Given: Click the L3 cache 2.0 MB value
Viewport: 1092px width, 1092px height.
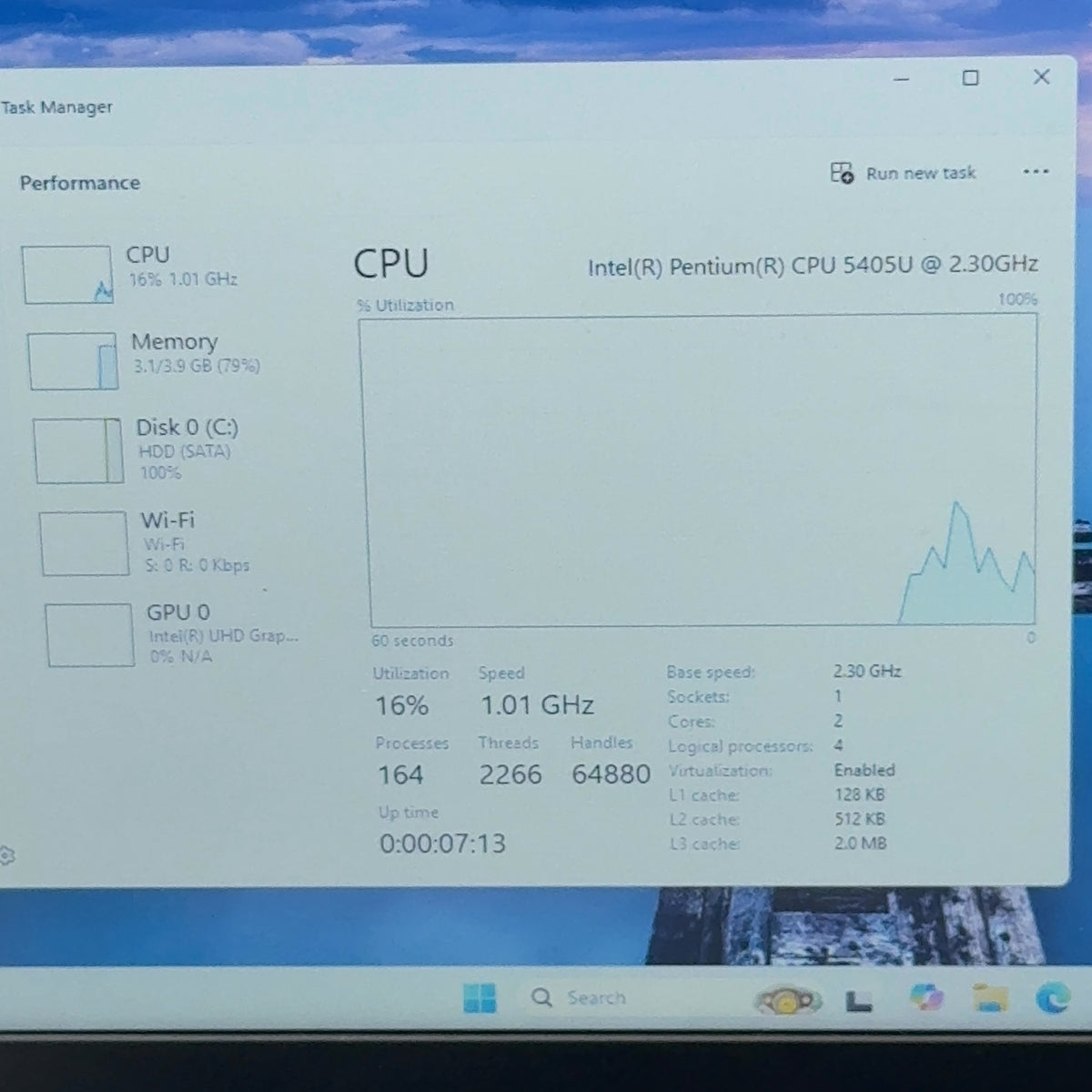Looking at the screenshot, I should click(860, 844).
